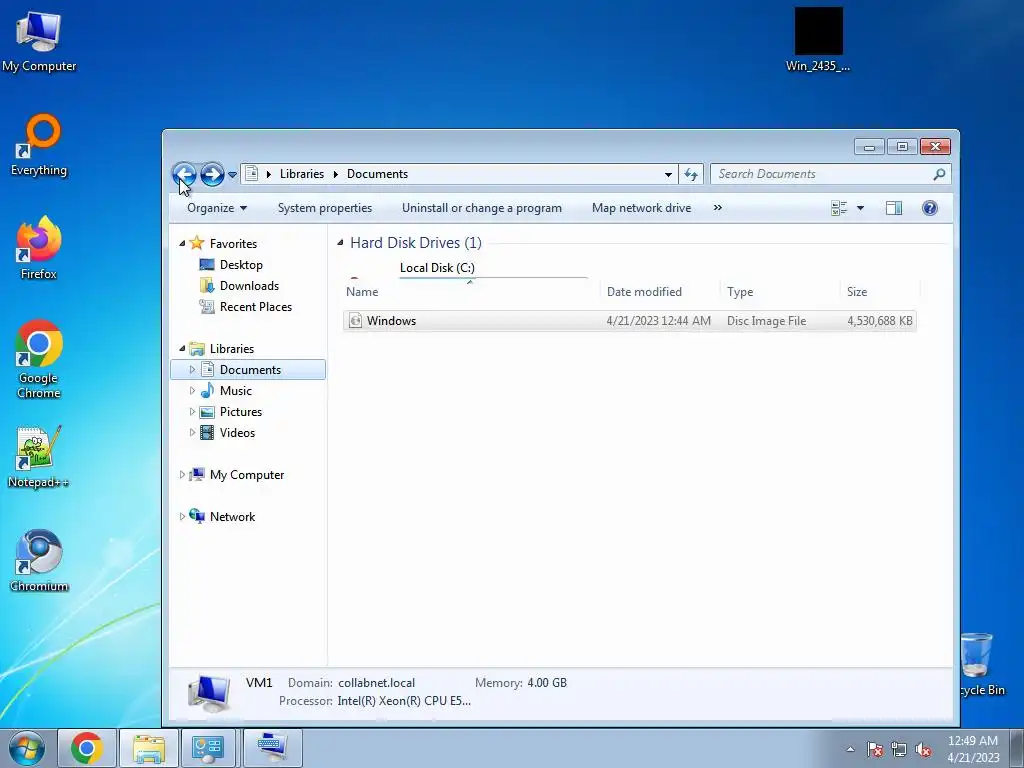Screen dimensions: 1024x768
Task: Select Documents library in tree
Action: click(x=250, y=370)
